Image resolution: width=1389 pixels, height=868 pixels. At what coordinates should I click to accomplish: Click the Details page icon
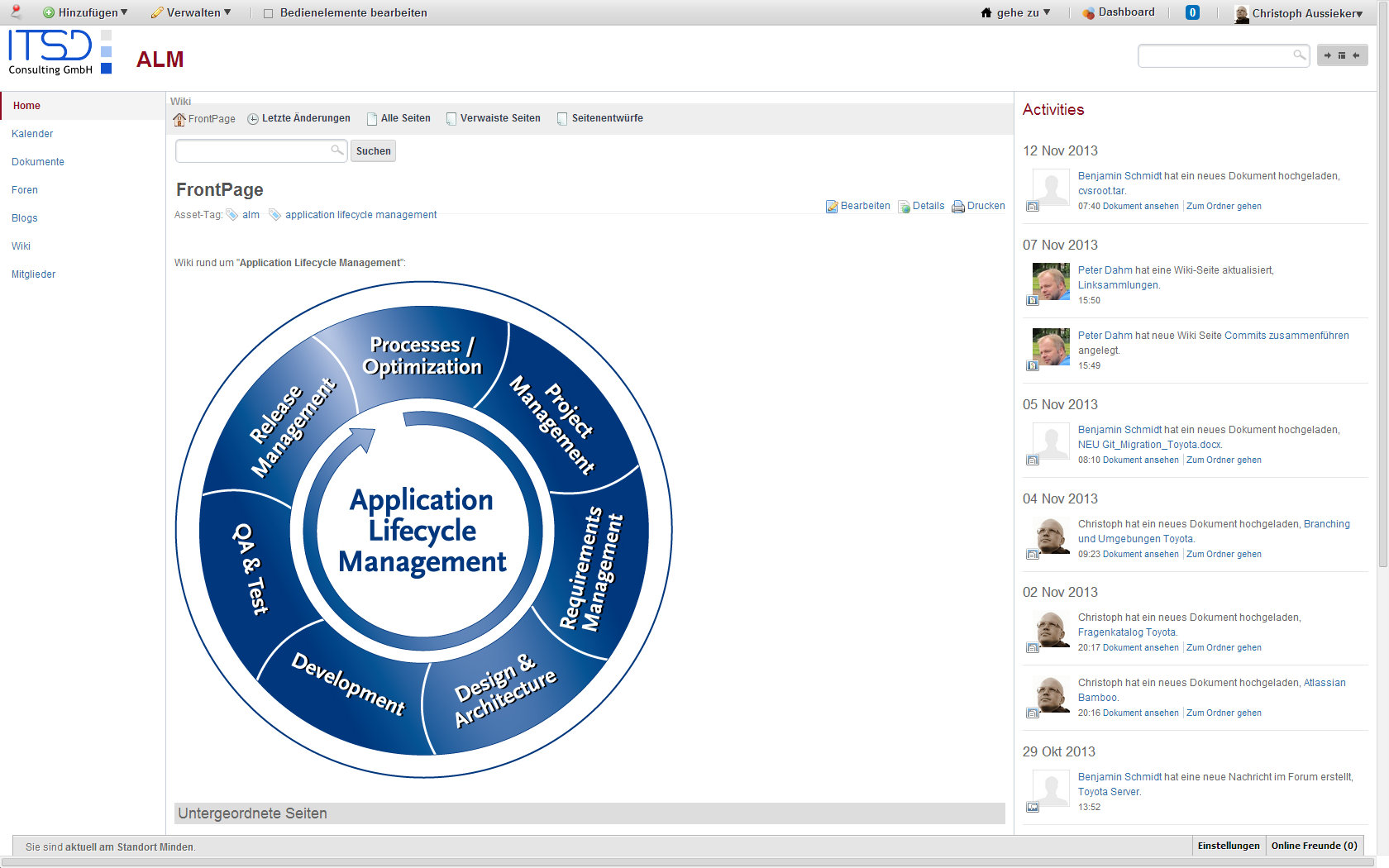pos(904,207)
